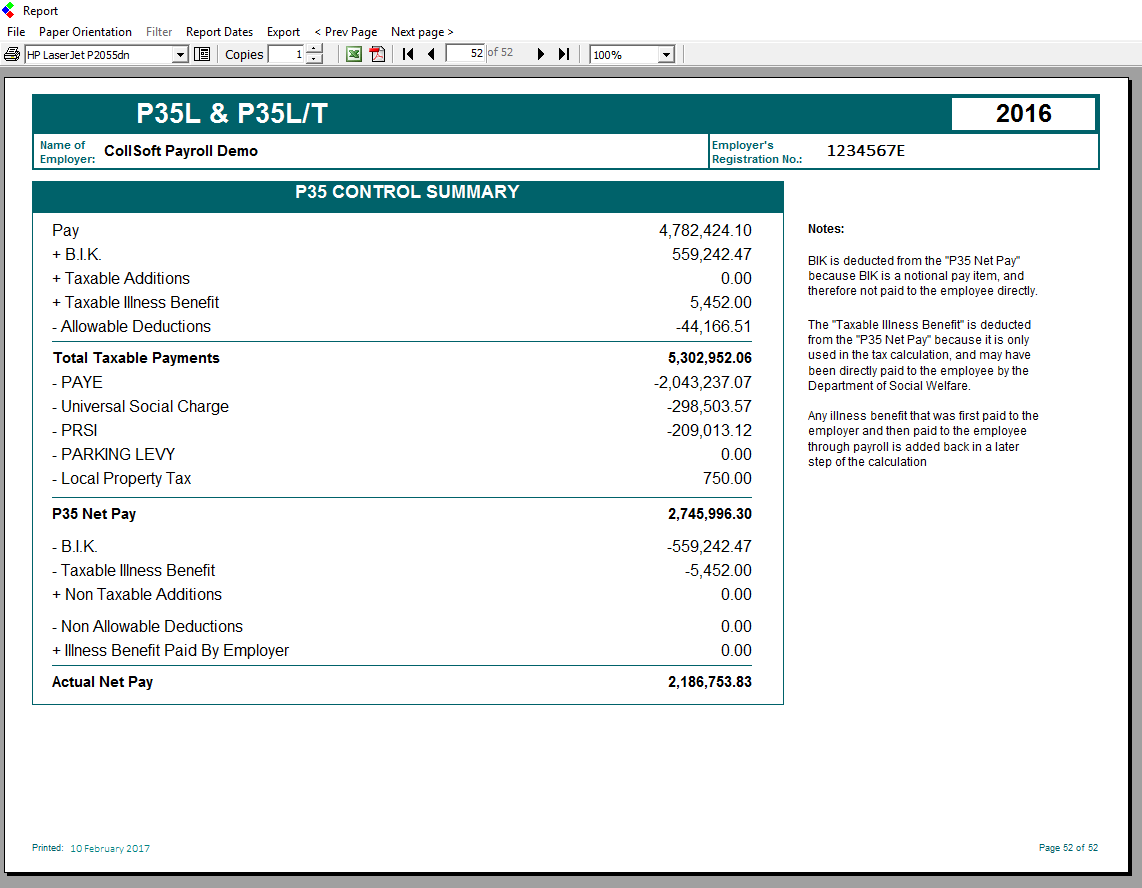
Task: Open the Export menu
Action: pos(283,32)
